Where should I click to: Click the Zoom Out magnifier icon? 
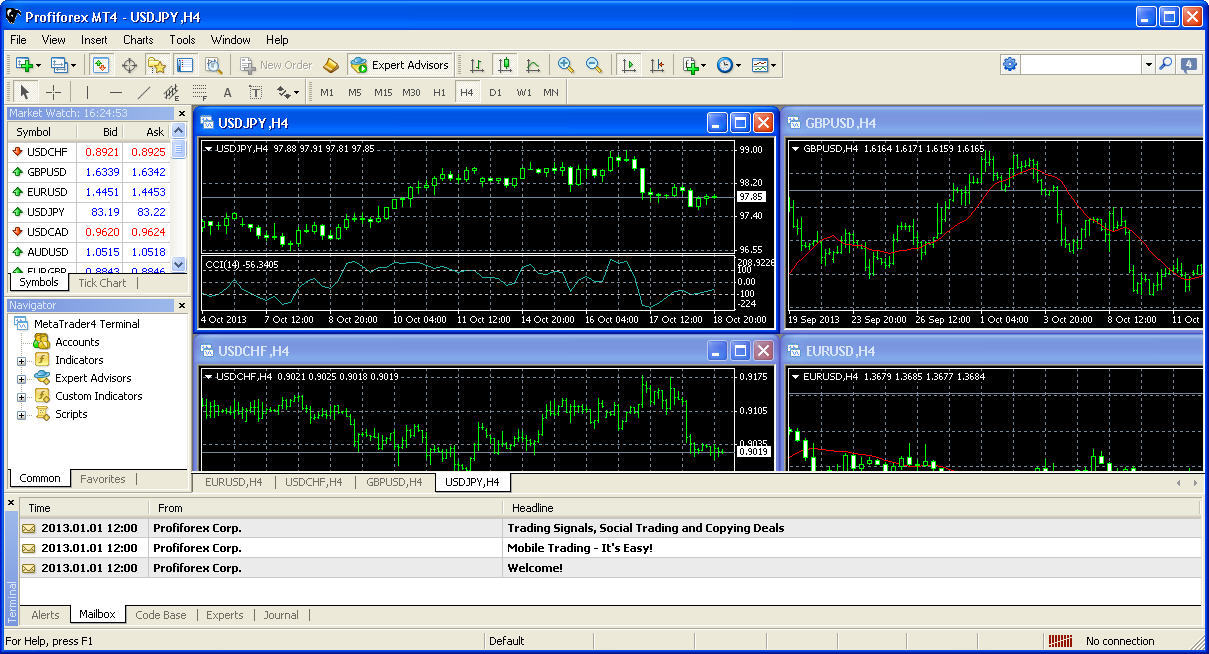coord(594,65)
